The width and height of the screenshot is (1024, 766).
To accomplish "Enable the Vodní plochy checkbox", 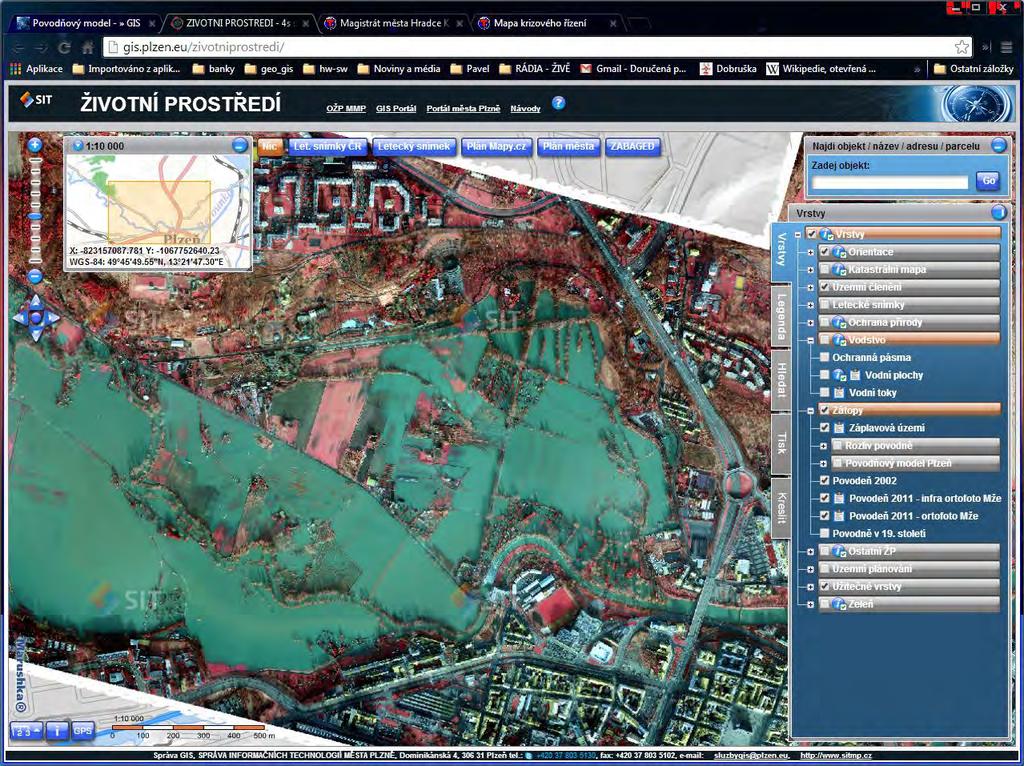I will tap(825, 375).
